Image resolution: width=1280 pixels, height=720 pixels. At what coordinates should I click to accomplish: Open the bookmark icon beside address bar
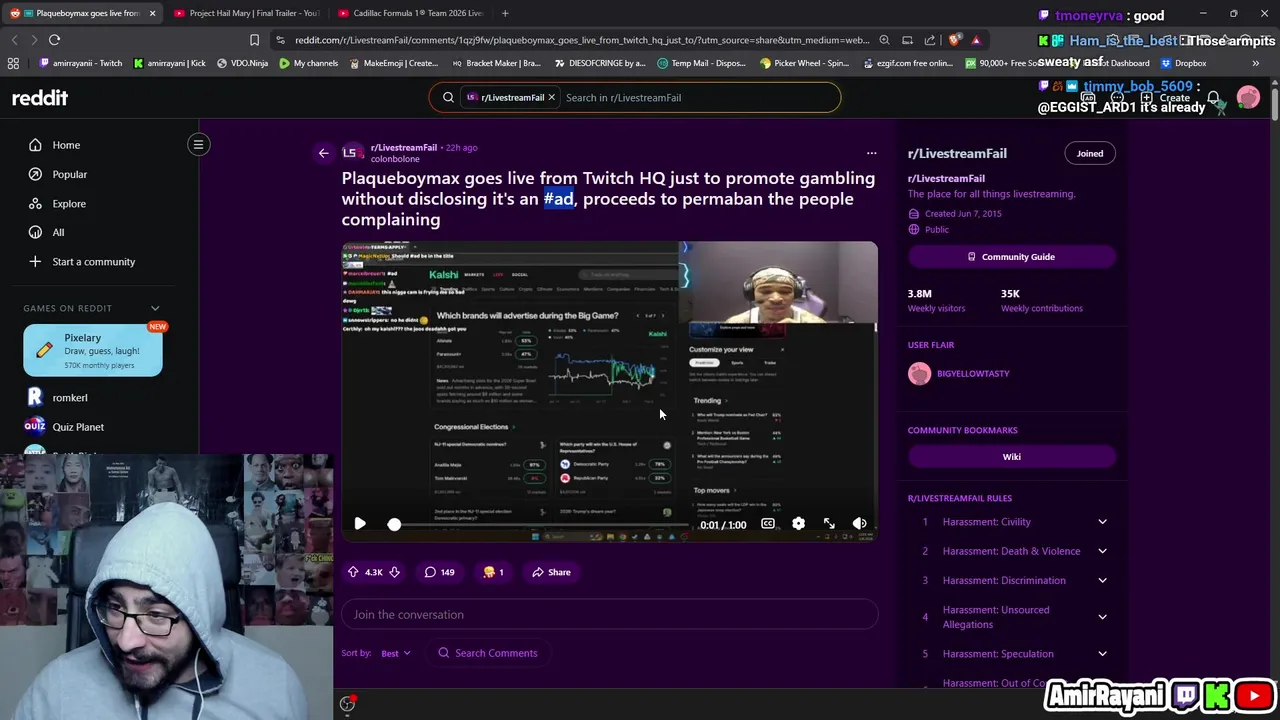254,40
